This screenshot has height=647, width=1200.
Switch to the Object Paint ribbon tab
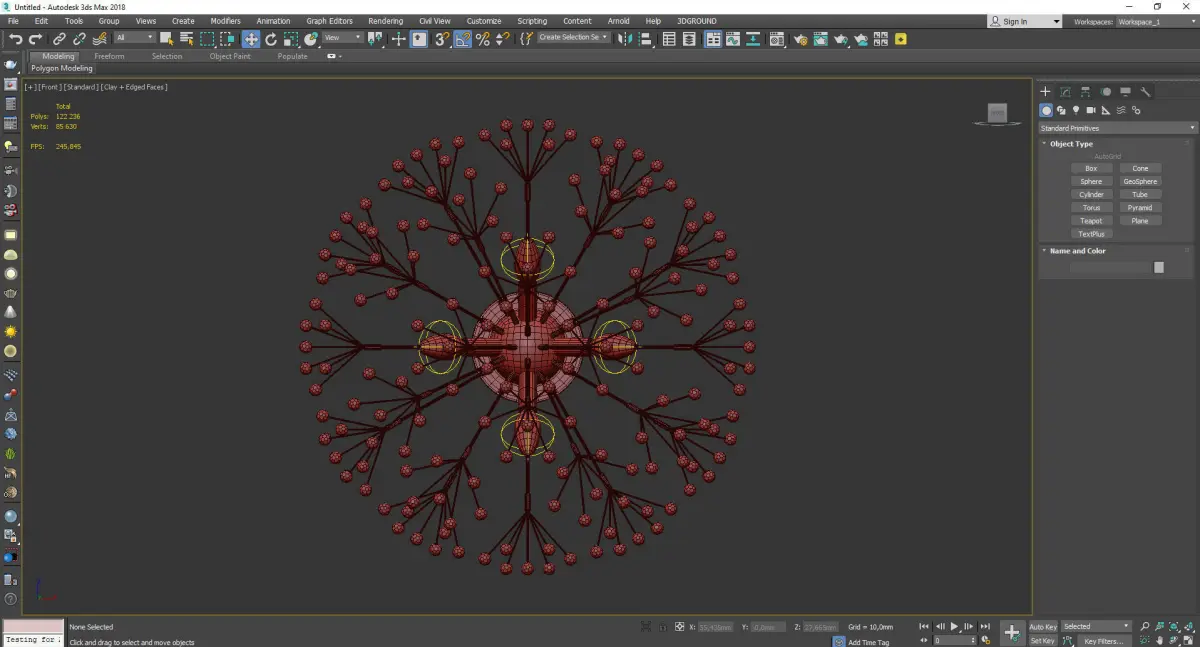coord(230,57)
